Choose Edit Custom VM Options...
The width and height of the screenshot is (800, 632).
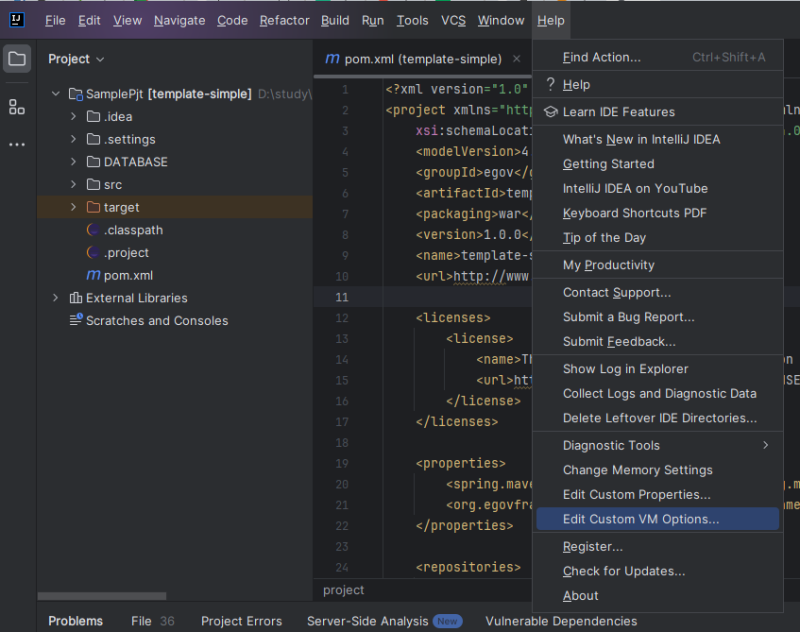(x=658, y=519)
